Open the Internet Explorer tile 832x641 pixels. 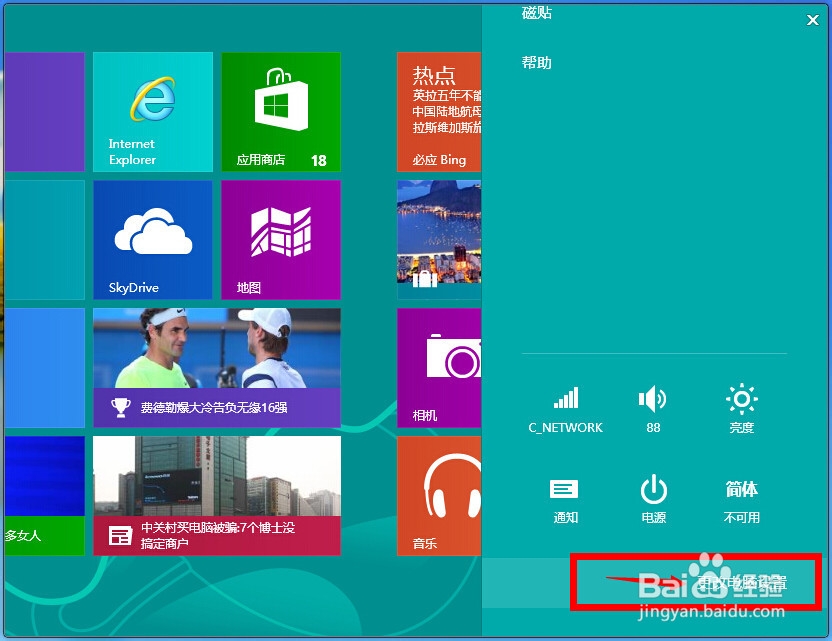(153, 112)
